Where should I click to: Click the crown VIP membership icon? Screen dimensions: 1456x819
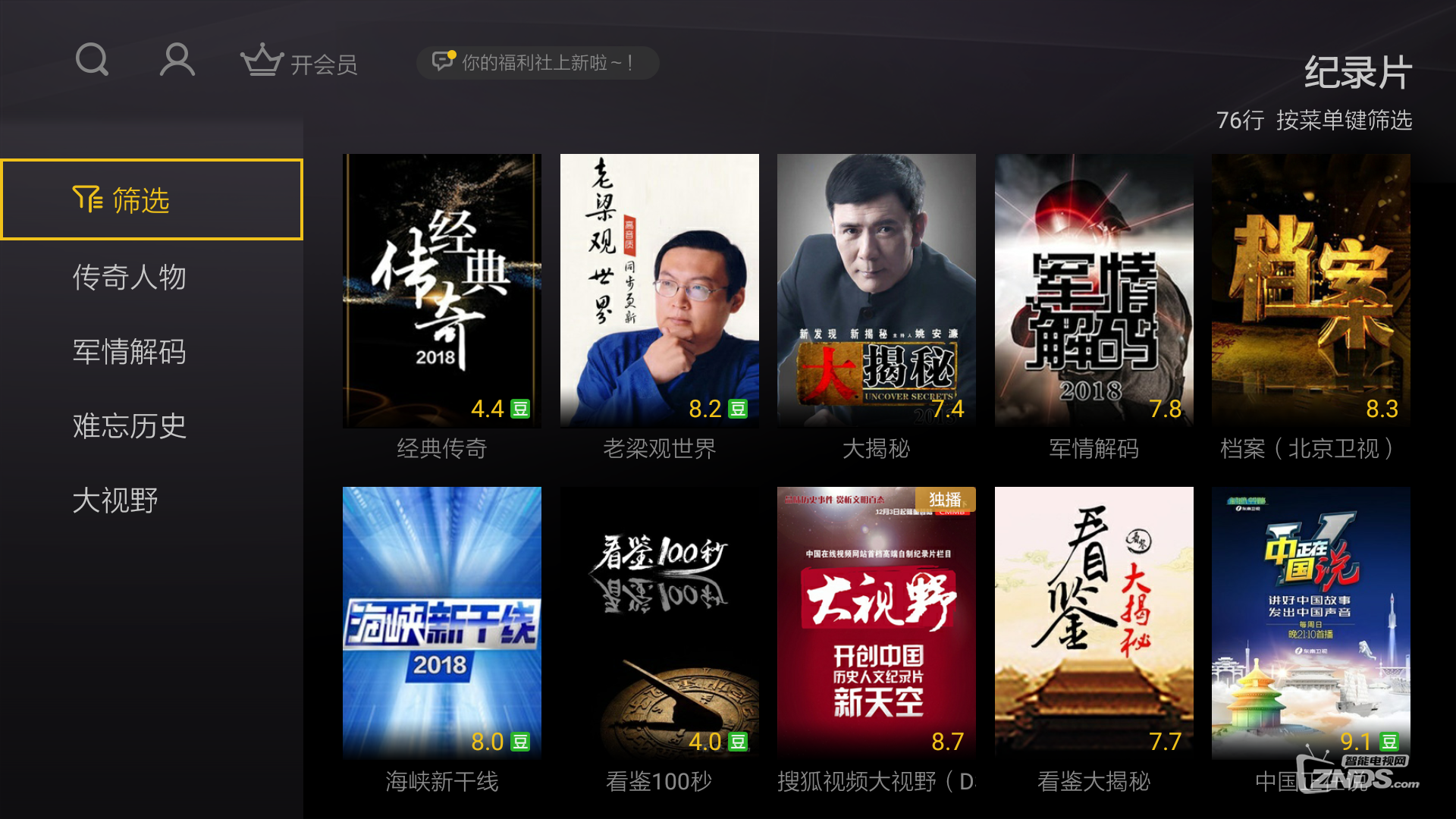(x=262, y=60)
